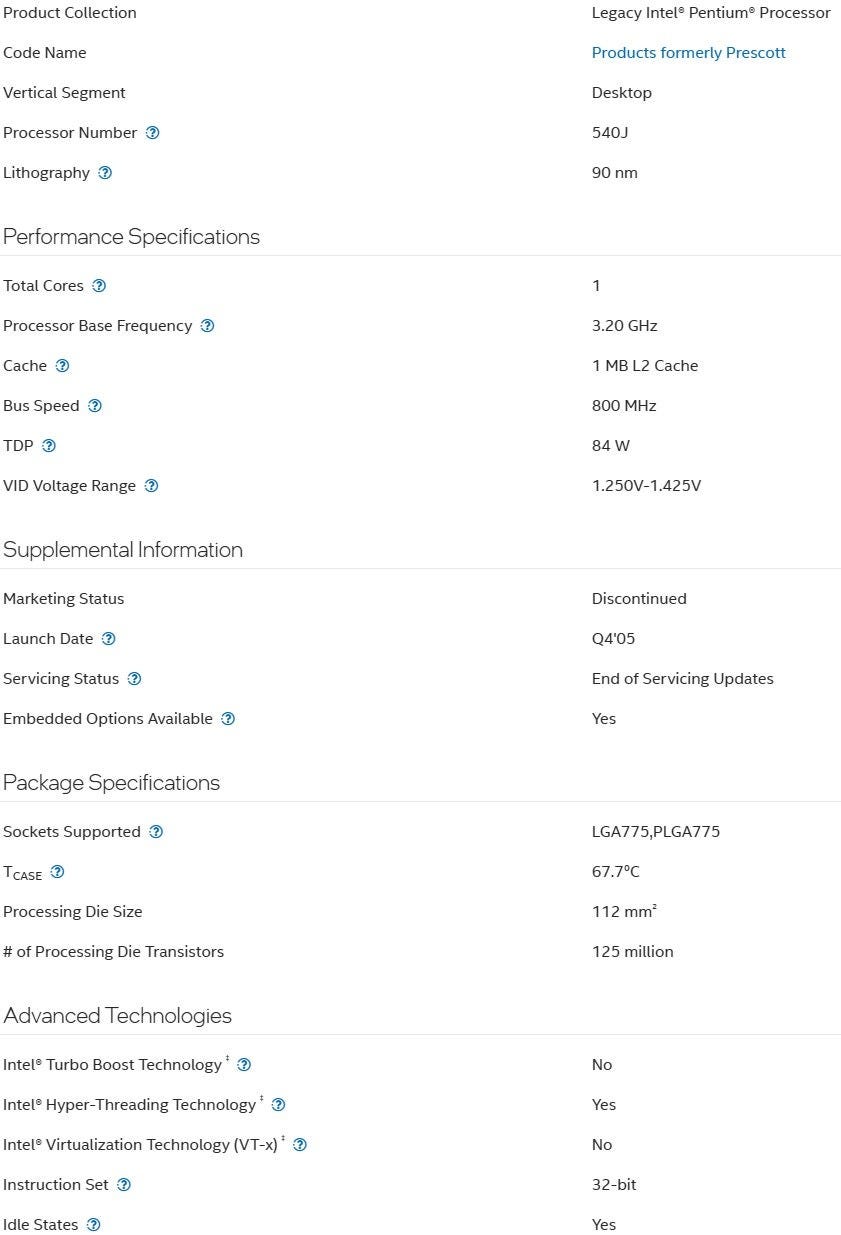Open Bus Speed info icon
The width and height of the screenshot is (841, 1235).
click(95, 406)
